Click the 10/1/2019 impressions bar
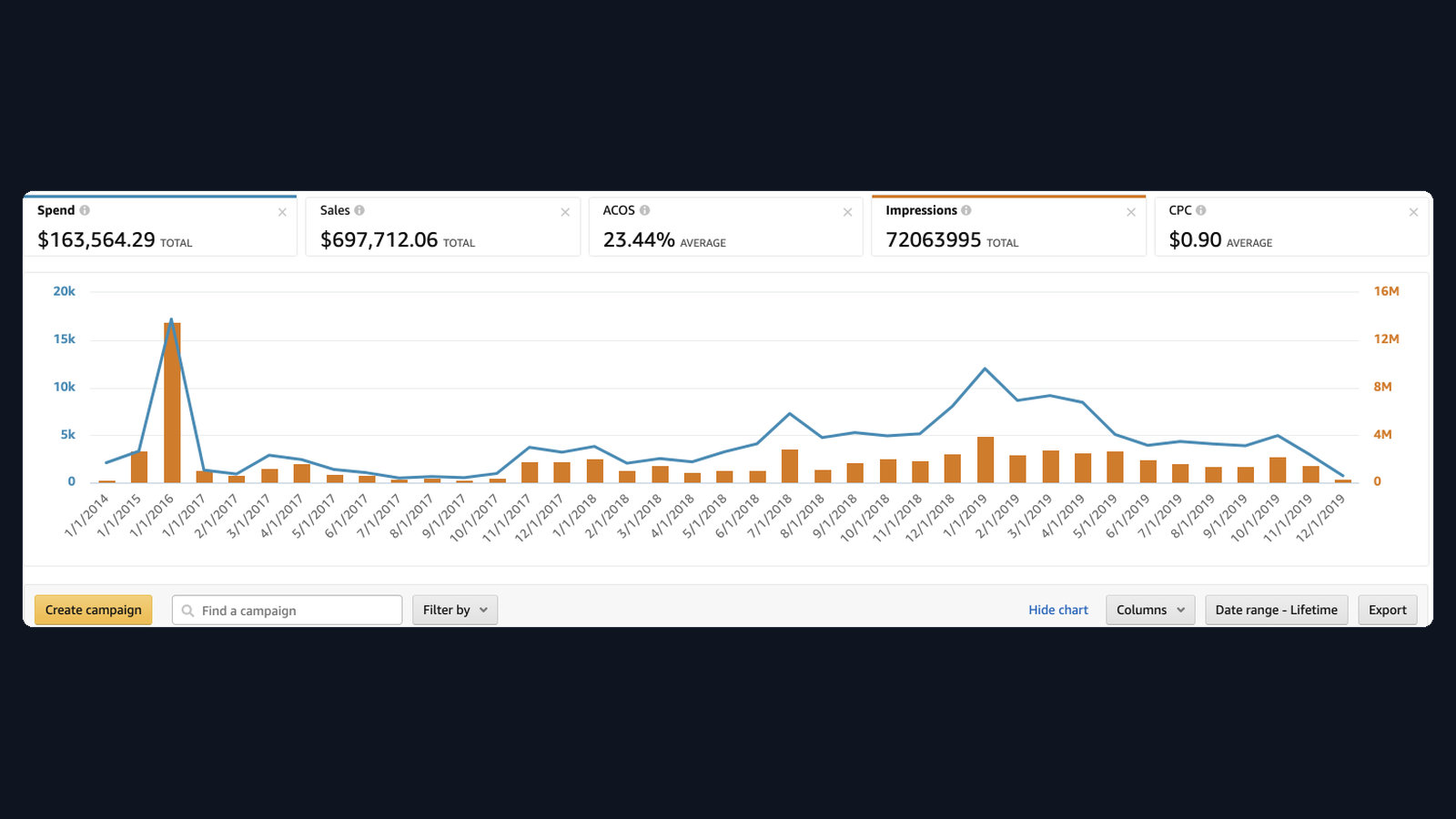The width and height of the screenshot is (1456, 819). click(x=1278, y=470)
